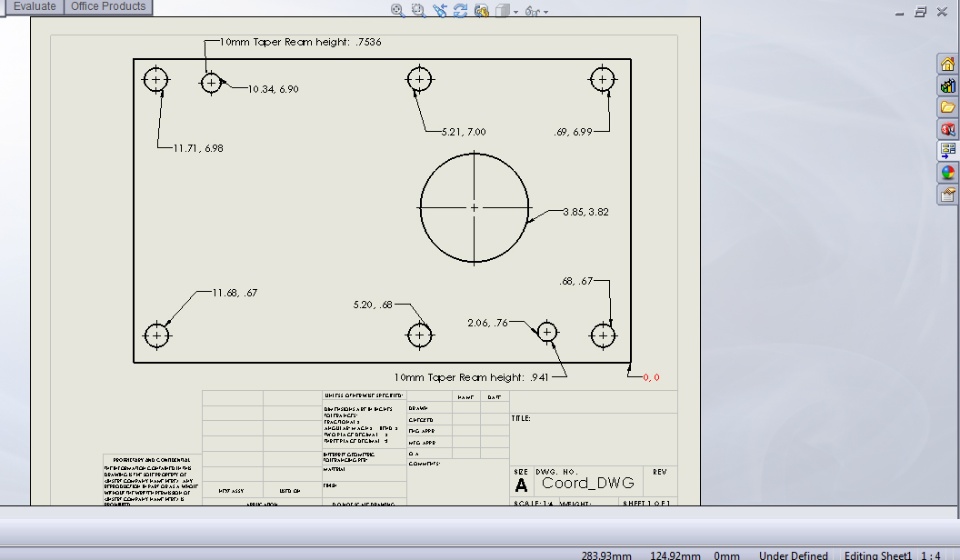The width and height of the screenshot is (960, 560).
Task: Select the 11.68, .67 coordinate note
Action: [234, 293]
